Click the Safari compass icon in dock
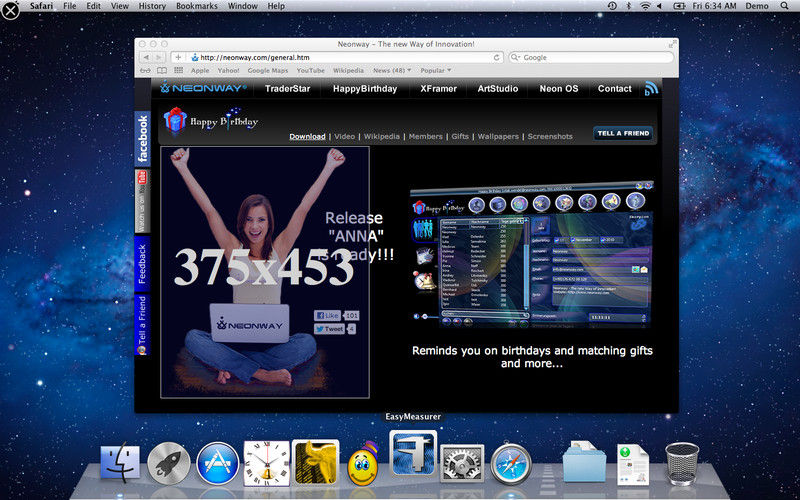800x500 pixels. coord(511,463)
